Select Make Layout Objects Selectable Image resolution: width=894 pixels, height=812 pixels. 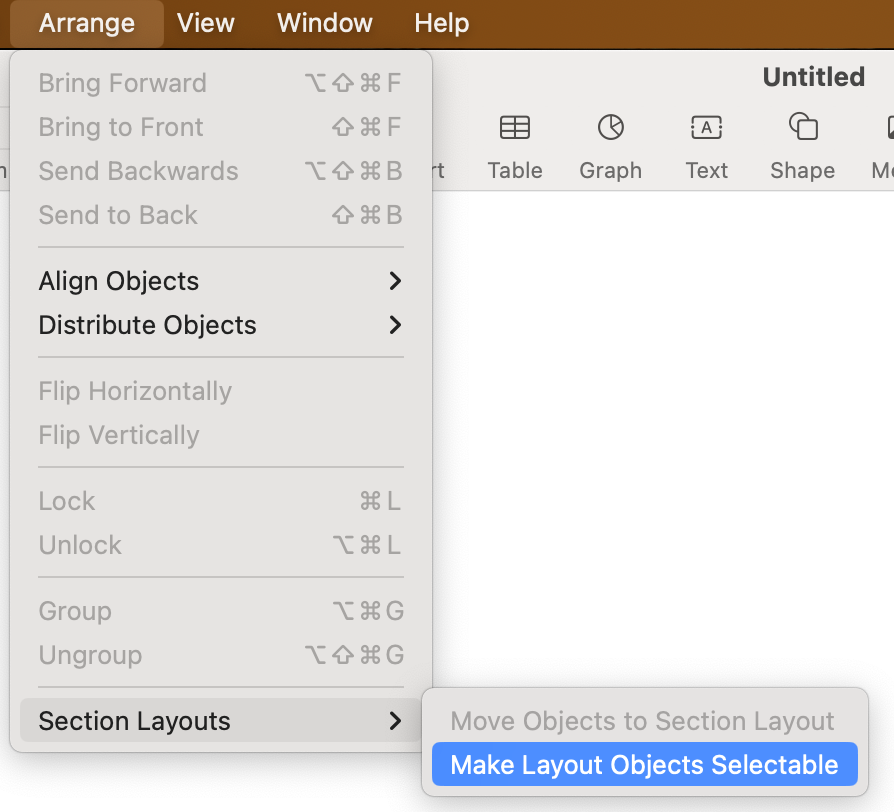pos(644,765)
